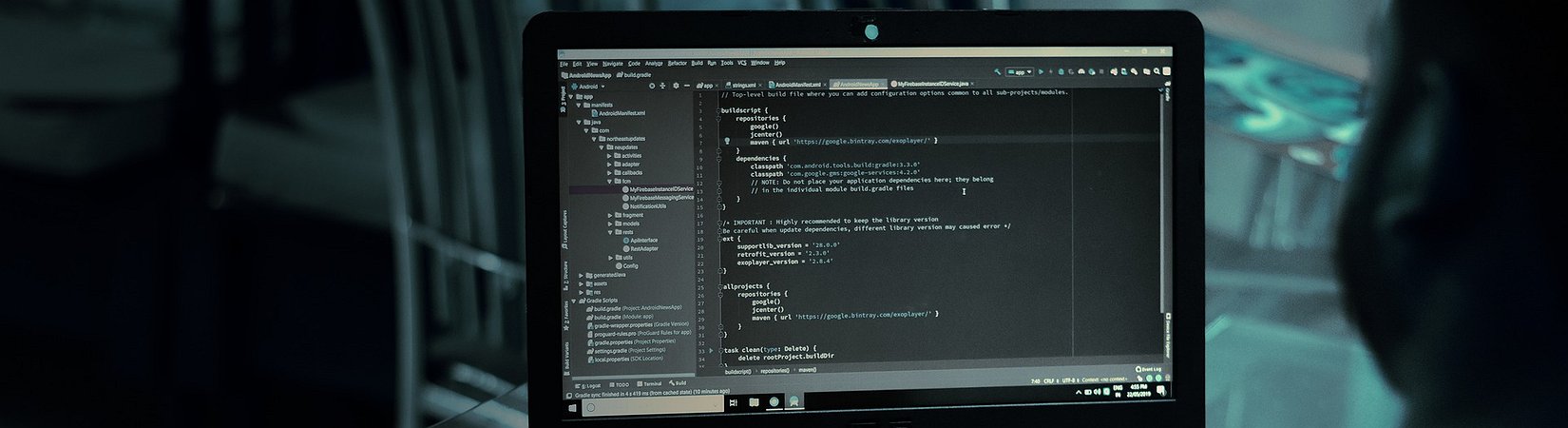Image resolution: width=1568 pixels, height=428 pixels.
Task: Select ApiInterface in rests package
Action: (x=641, y=241)
